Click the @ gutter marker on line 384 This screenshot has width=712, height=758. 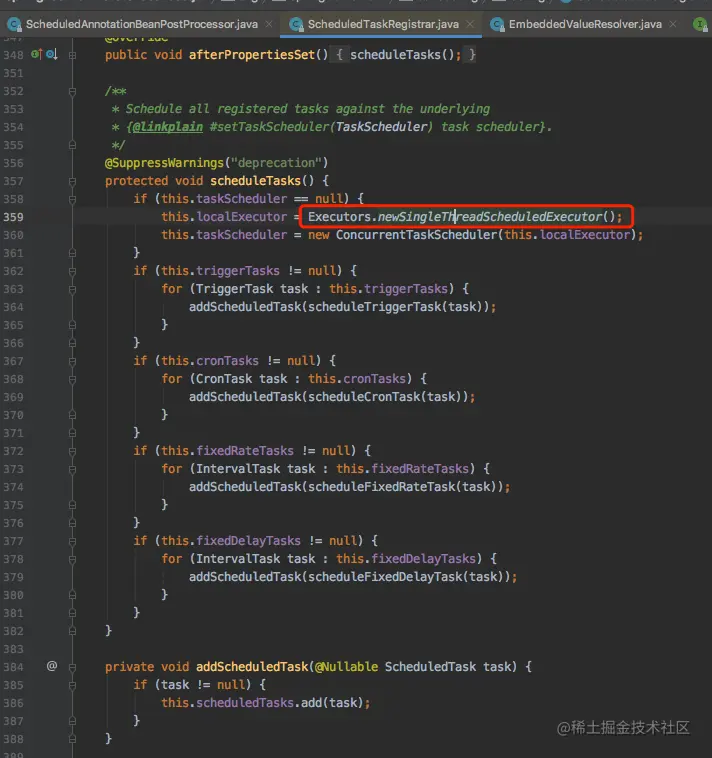pyautogui.click(x=52, y=666)
